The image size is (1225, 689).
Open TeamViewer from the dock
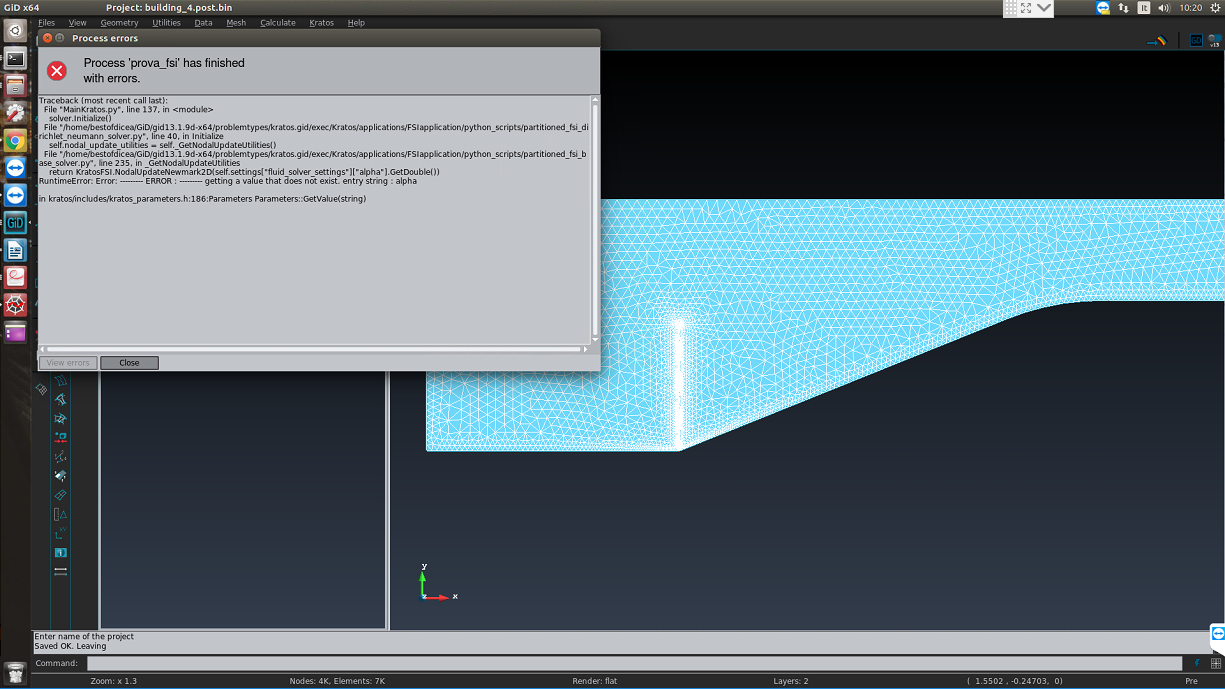tap(14, 167)
